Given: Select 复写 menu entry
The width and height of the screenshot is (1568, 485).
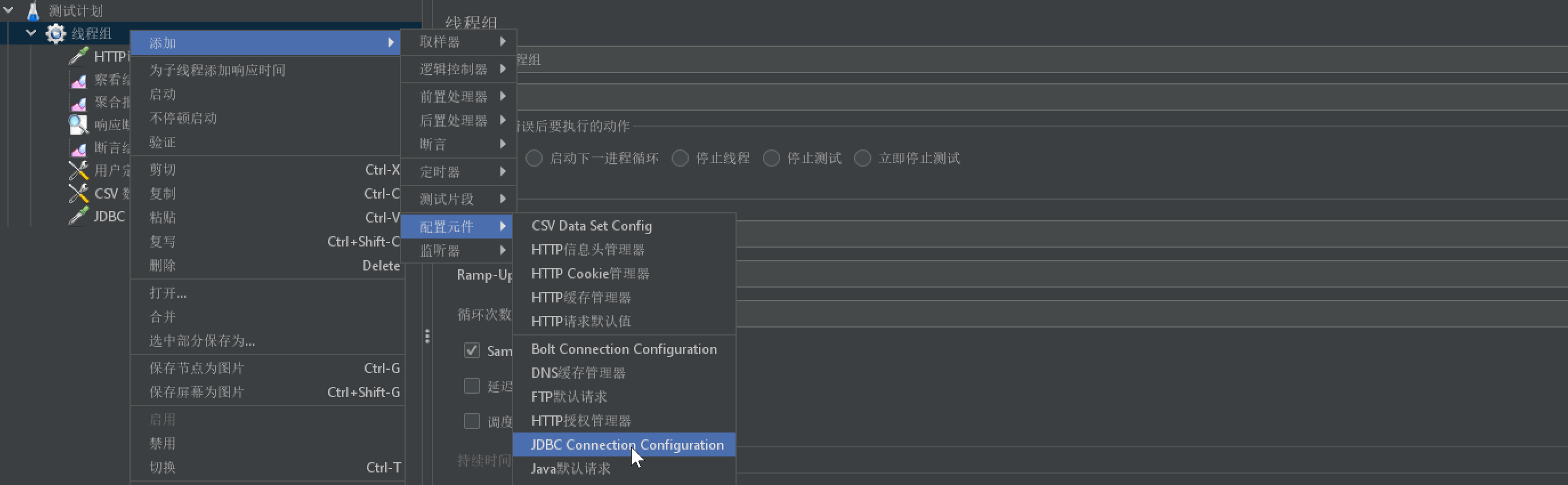Looking at the screenshot, I should [x=266, y=241].
